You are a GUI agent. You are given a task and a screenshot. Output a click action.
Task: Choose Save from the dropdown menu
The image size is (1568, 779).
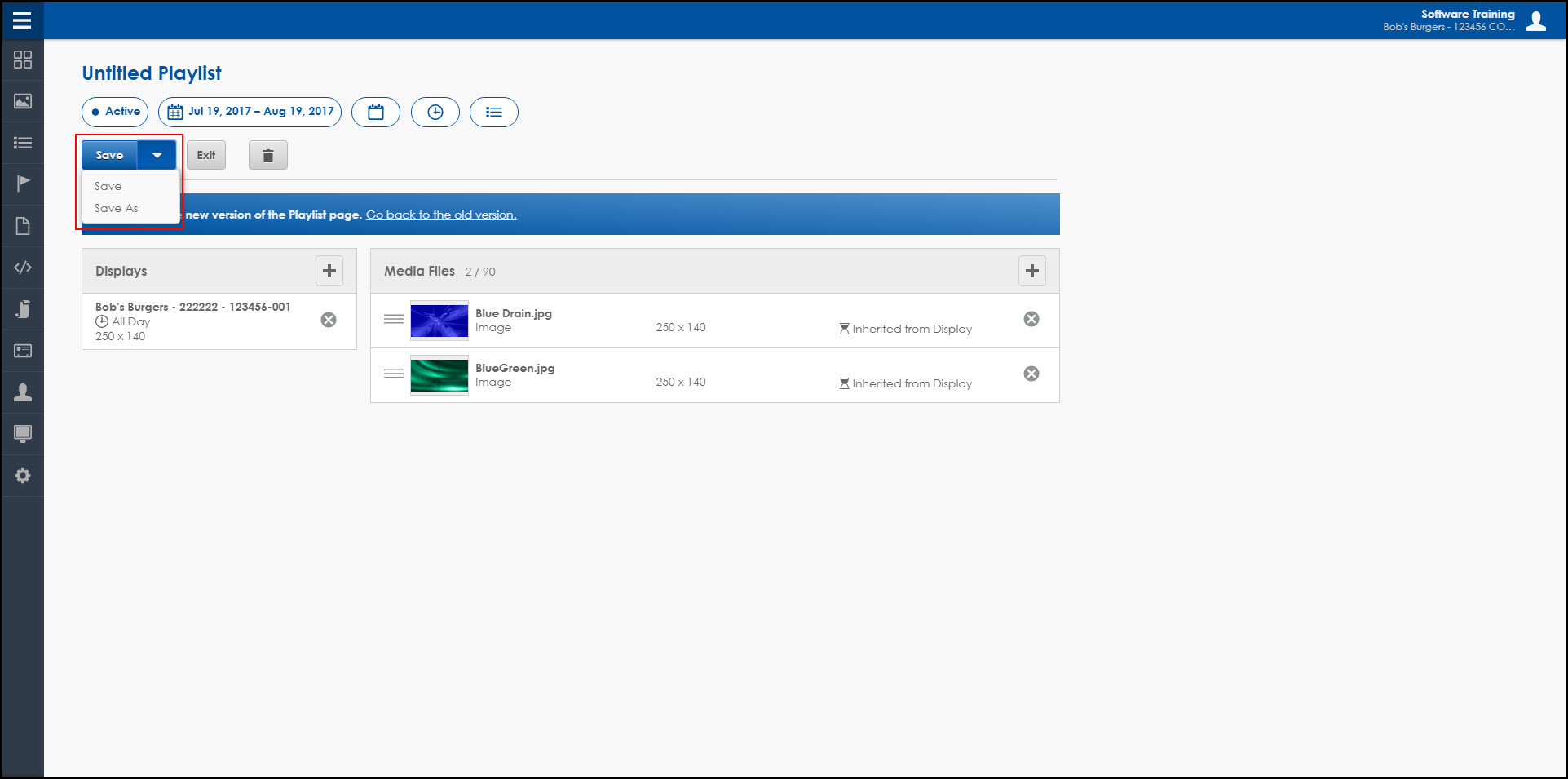(x=108, y=186)
